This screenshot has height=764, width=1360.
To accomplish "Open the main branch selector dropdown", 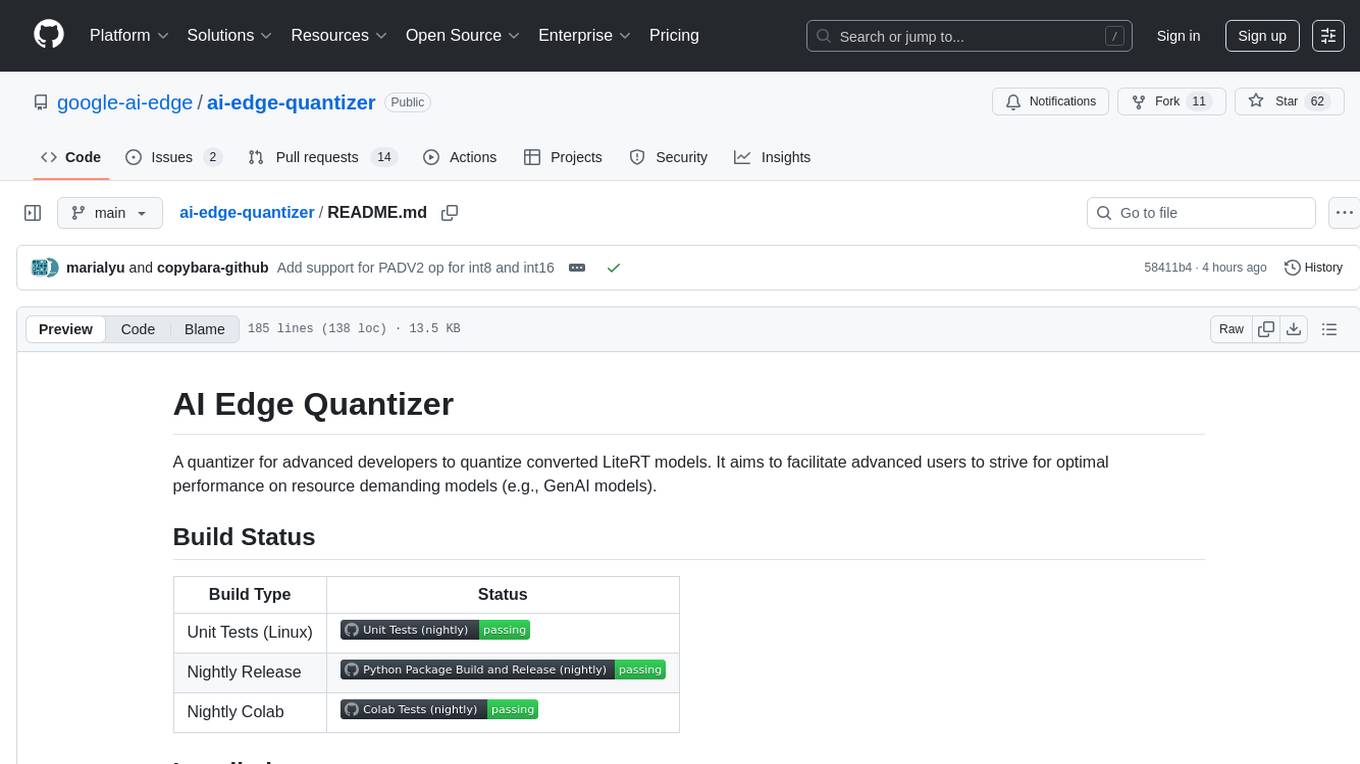I will (109, 213).
